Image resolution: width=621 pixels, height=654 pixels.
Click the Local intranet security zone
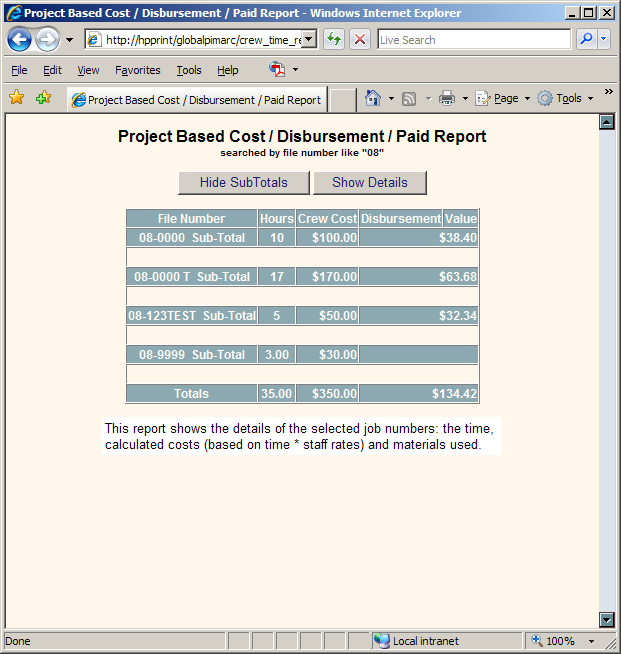446,641
